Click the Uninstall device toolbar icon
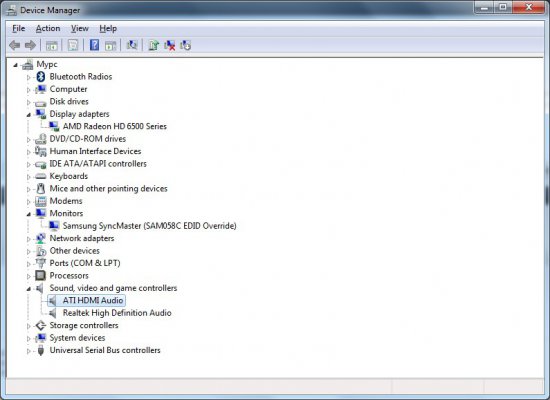Viewport: 550px width, 400px height. pos(169,45)
